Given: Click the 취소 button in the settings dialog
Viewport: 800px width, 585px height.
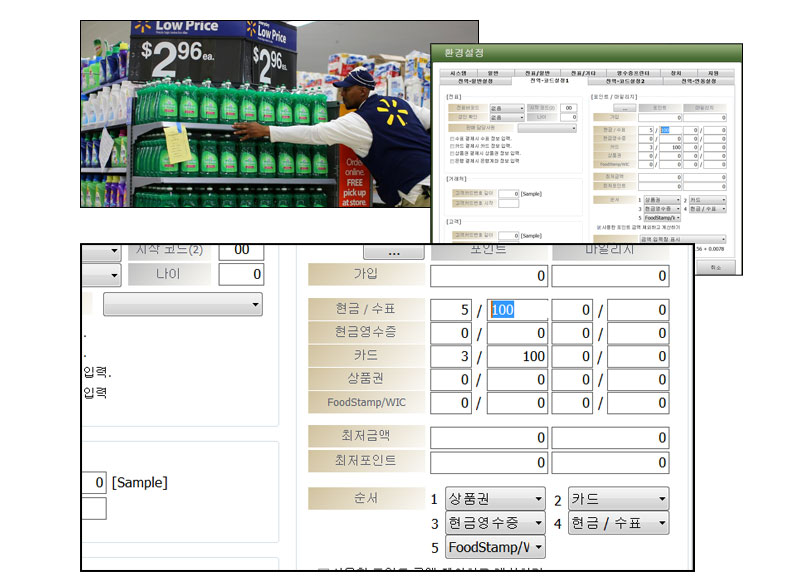Looking at the screenshot, I should (x=716, y=267).
